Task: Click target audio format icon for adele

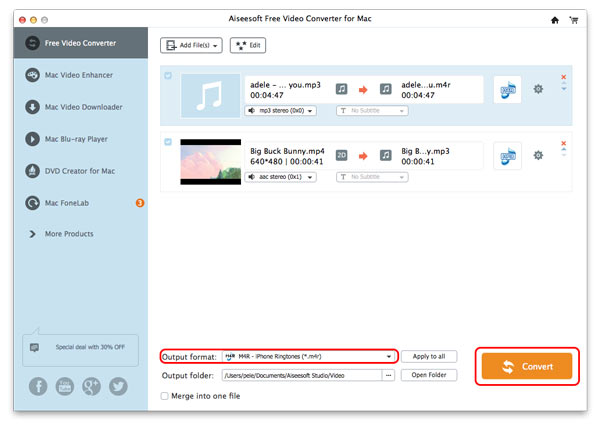Action: pos(385,90)
